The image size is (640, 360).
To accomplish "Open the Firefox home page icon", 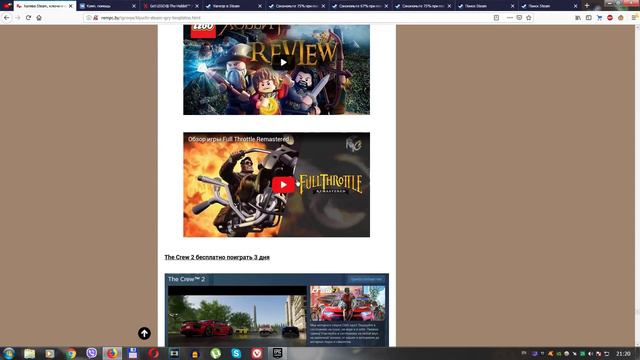I will (39, 18).
